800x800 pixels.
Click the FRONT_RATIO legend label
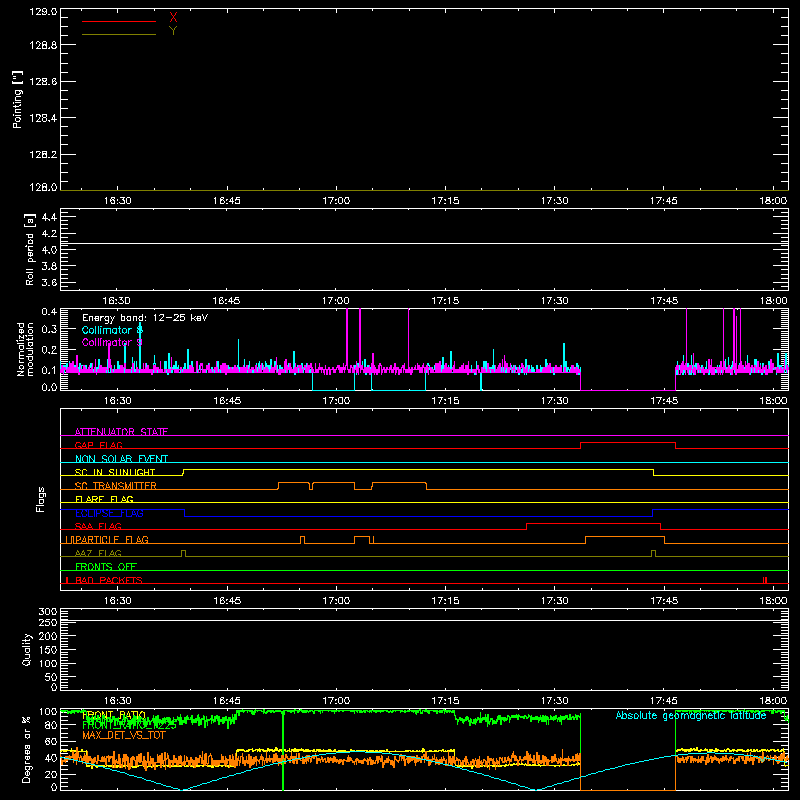114,715
